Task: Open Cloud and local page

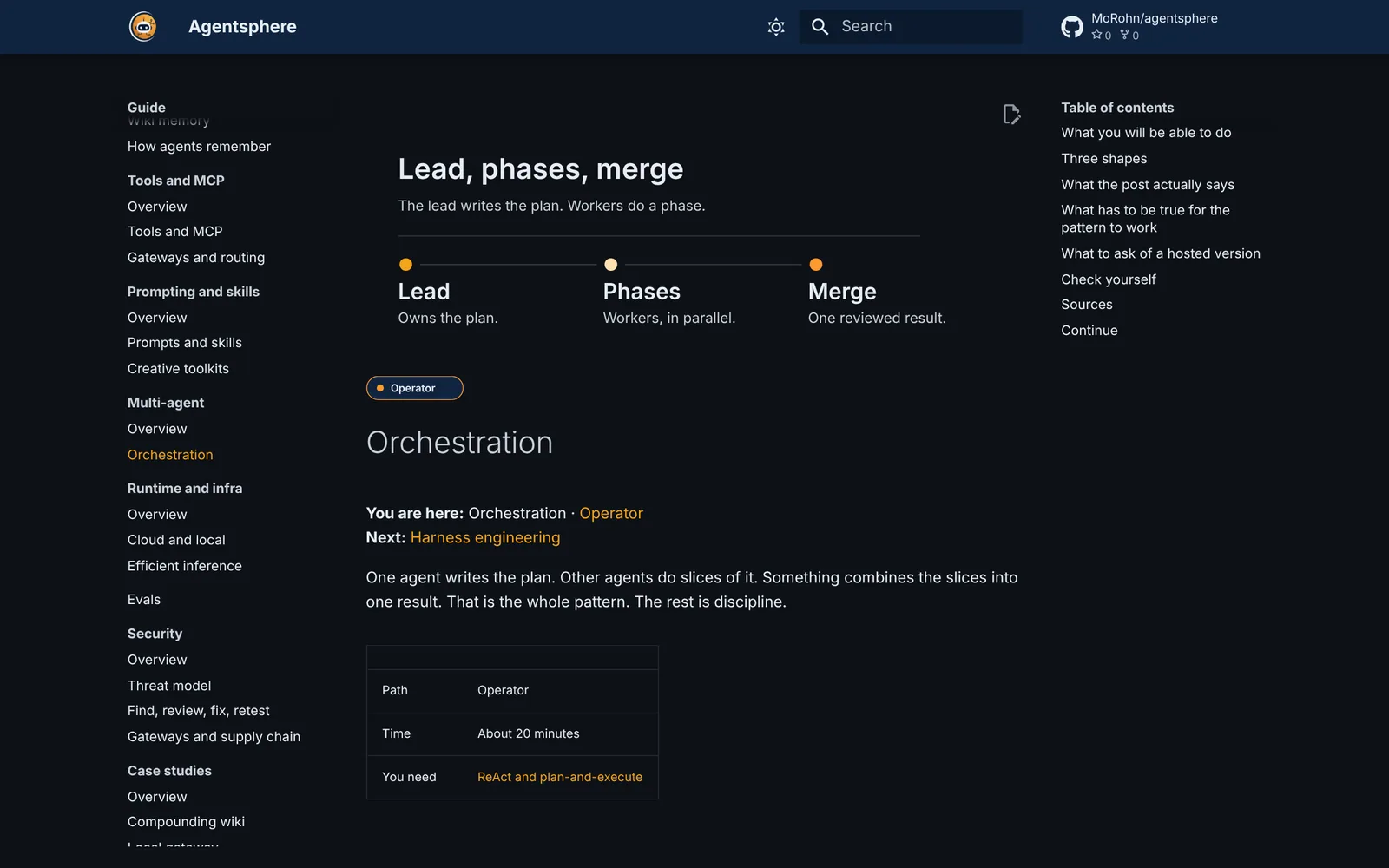Action: (176, 540)
